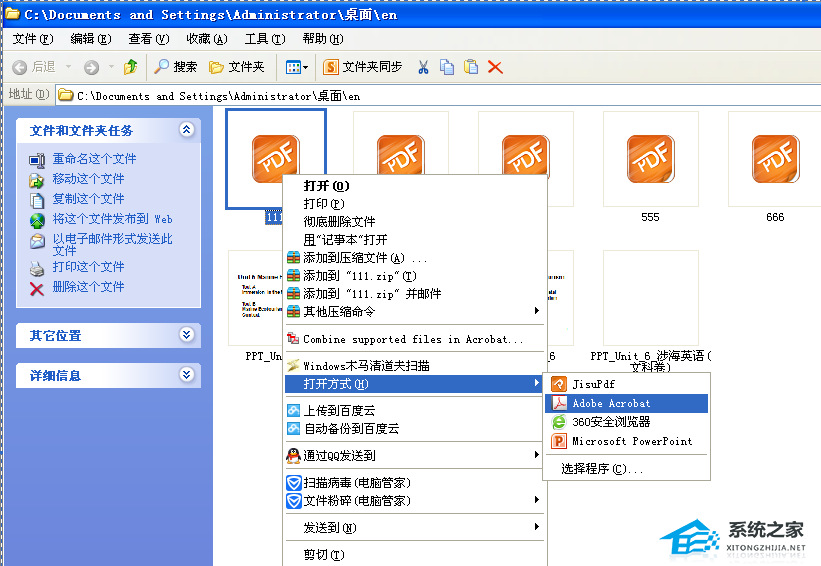The image size is (821, 566).
Task: Click 打开(O) in the context menu
Action: [325, 186]
